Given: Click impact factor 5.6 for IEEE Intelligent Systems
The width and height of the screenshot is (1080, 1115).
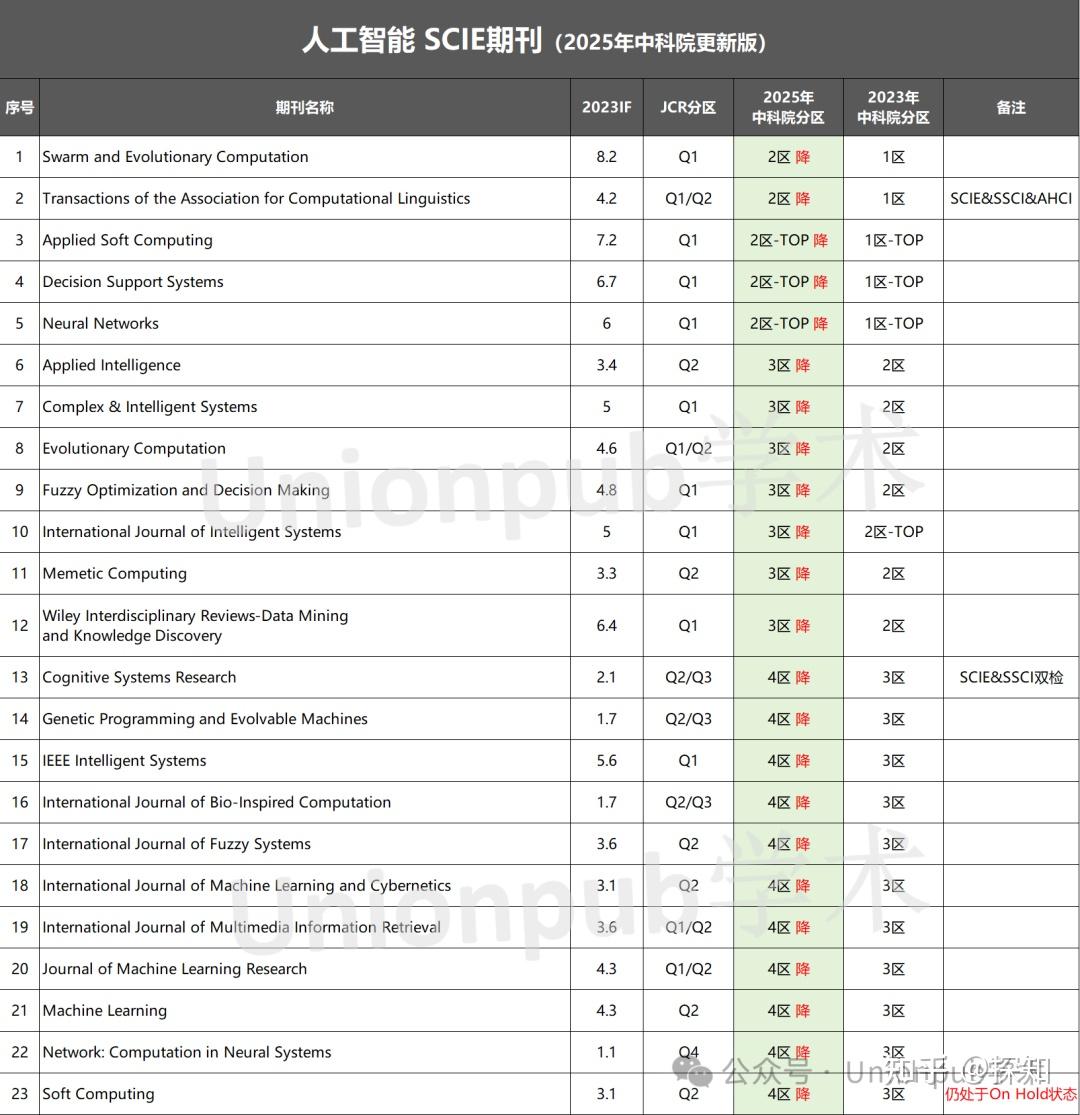Looking at the screenshot, I should (x=606, y=761).
